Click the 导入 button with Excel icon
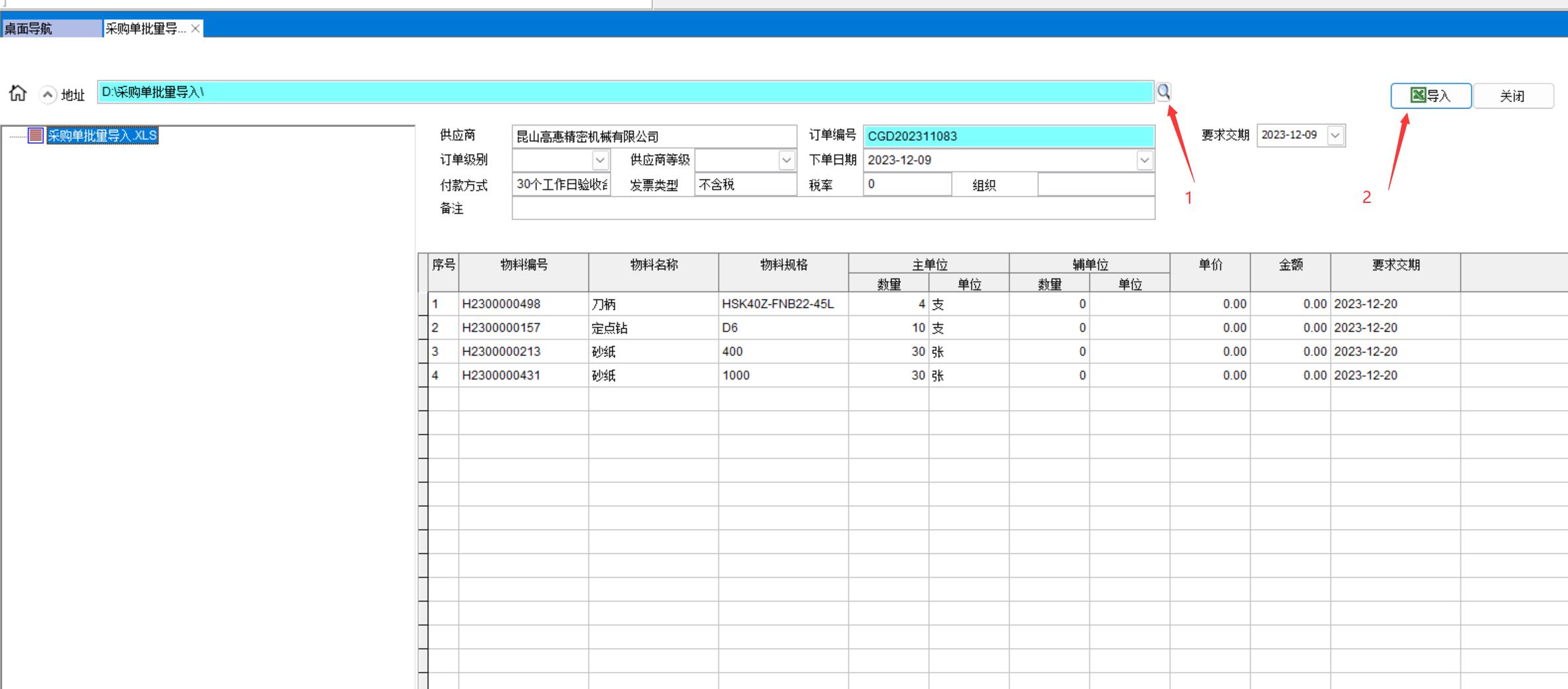Image resolution: width=1568 pixels, height=689 pixels. (1430, 96)
